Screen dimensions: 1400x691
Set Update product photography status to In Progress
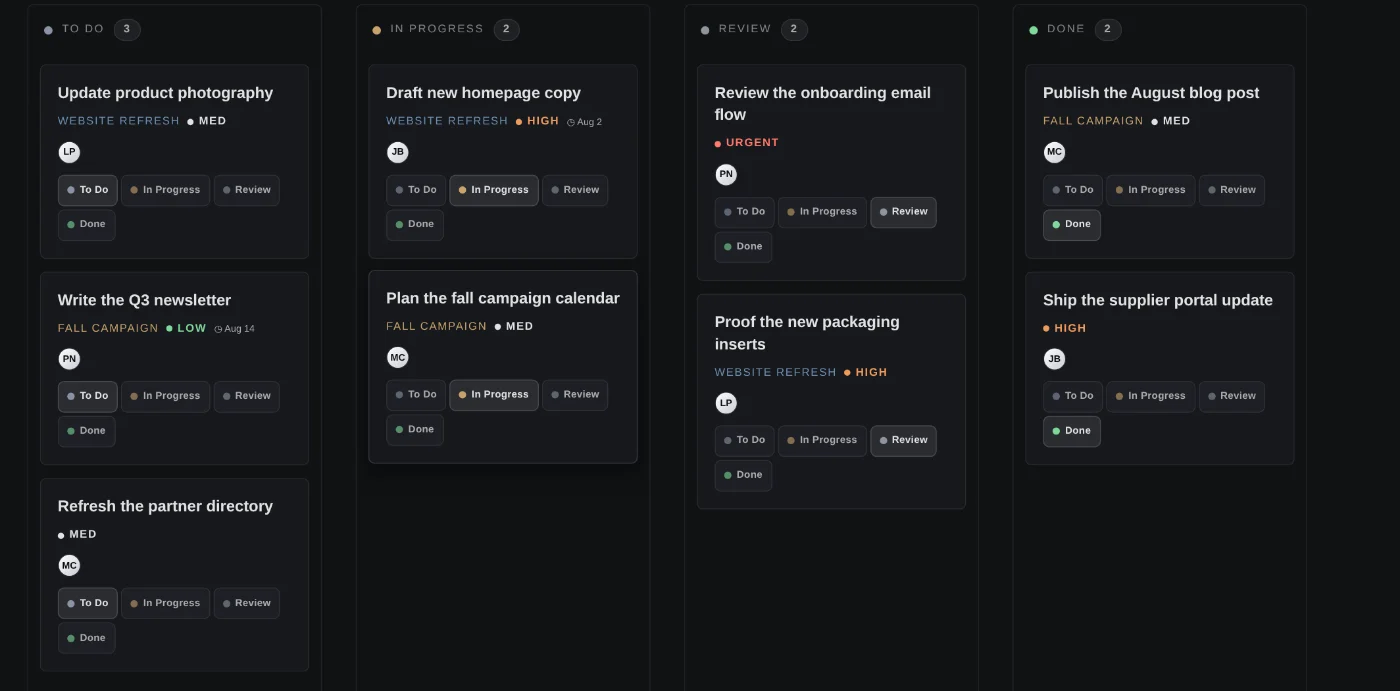click(166, 190)
